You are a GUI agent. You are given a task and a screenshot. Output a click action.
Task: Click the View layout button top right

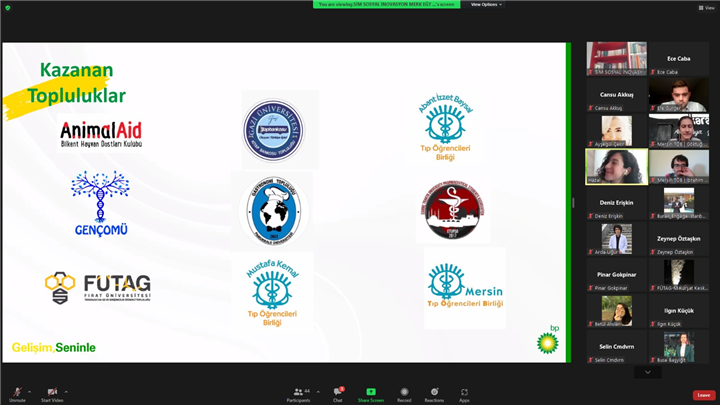coord(706,8)
